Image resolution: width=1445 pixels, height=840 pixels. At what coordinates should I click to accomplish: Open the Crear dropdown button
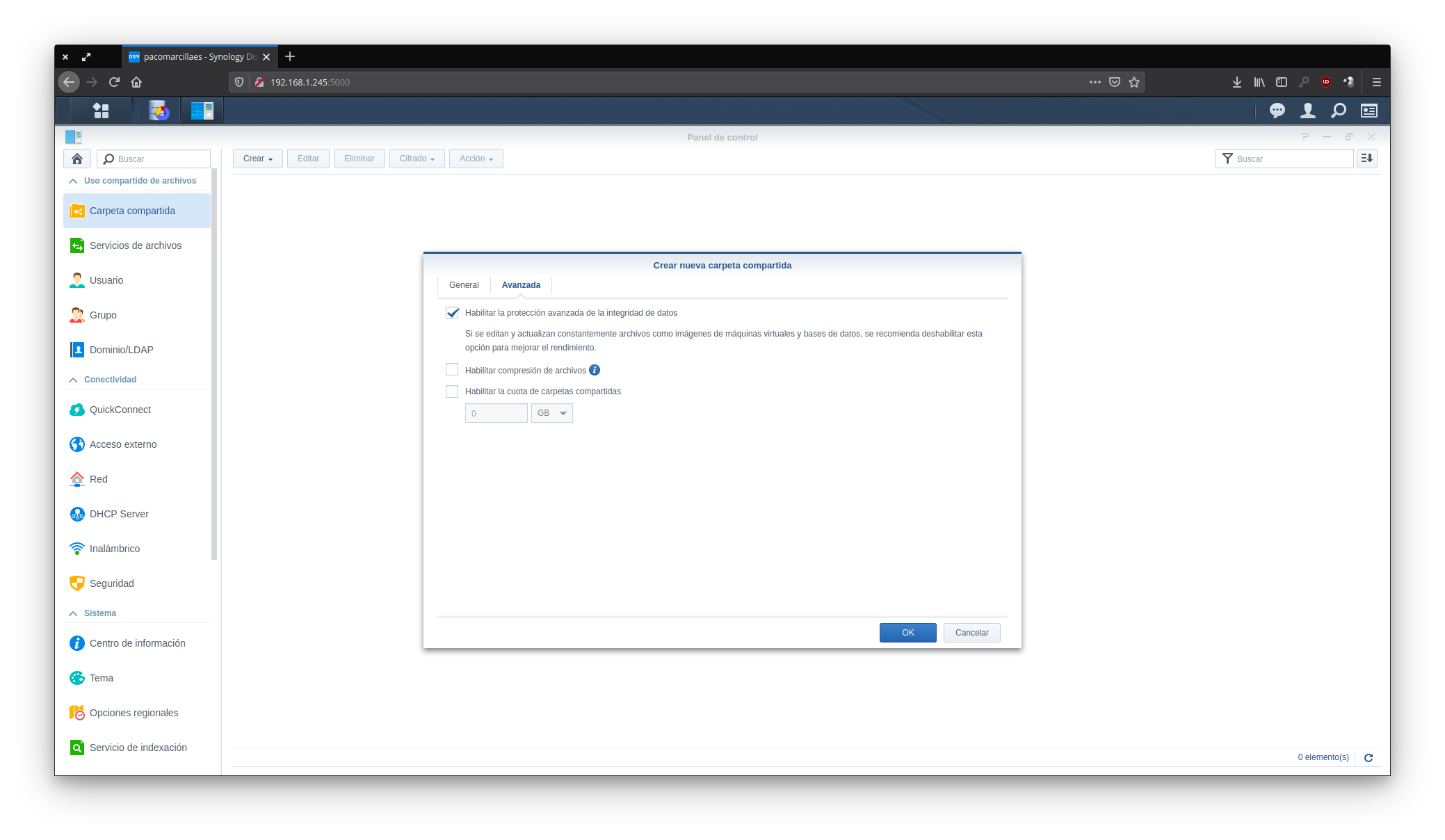[257, 159]
